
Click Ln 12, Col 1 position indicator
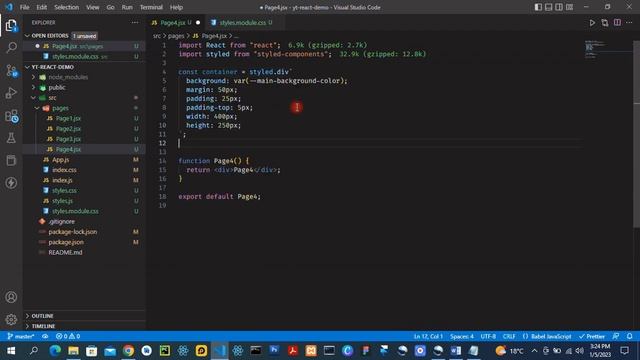pyautogui.click(x=428, y=336)
